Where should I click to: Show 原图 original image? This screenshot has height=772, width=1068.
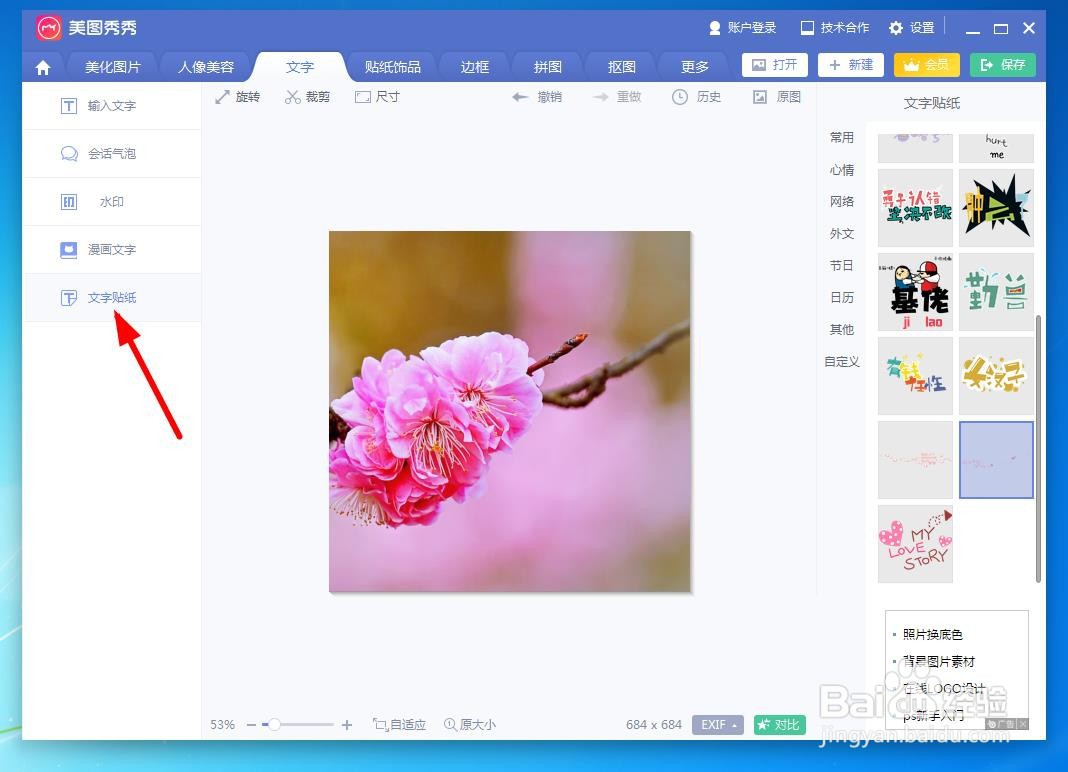pos(776,97)
